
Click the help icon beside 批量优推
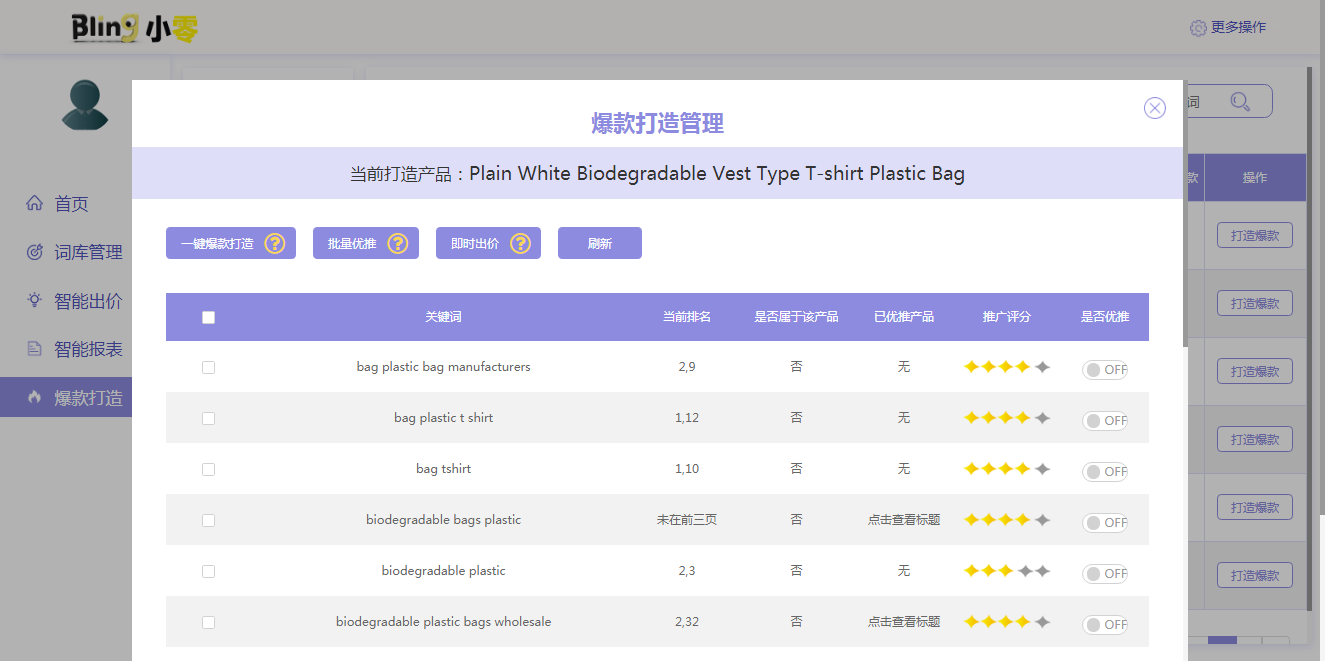398,243
